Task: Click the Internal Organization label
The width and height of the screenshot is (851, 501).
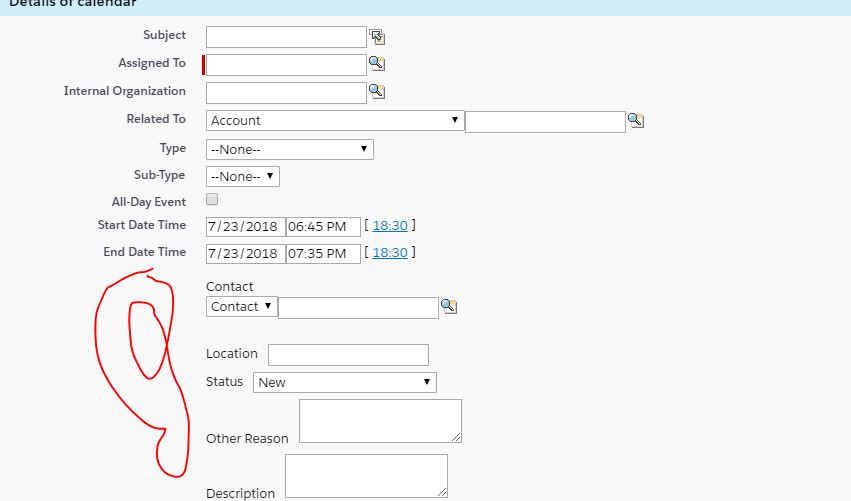Action: click(125, 91)
